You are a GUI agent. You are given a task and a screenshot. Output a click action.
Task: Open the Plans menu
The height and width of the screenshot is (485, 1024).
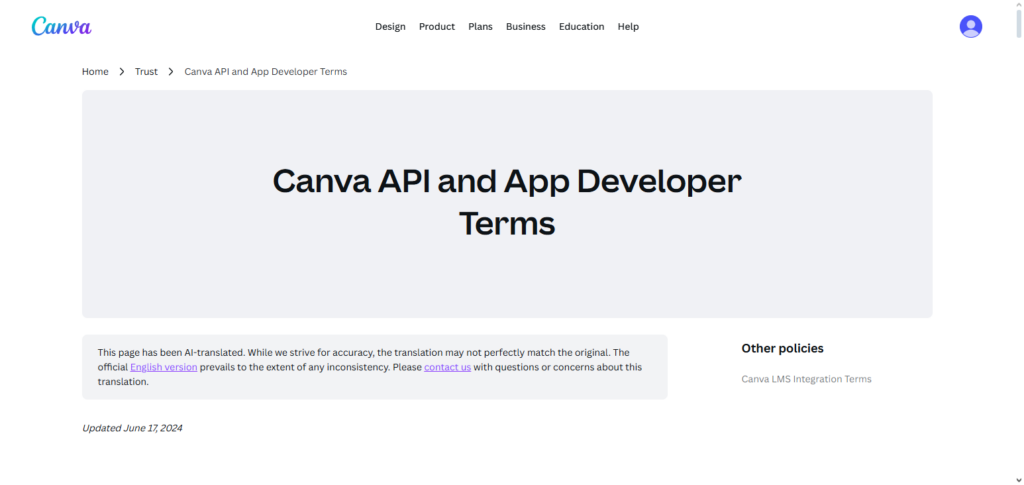point(481,27)
